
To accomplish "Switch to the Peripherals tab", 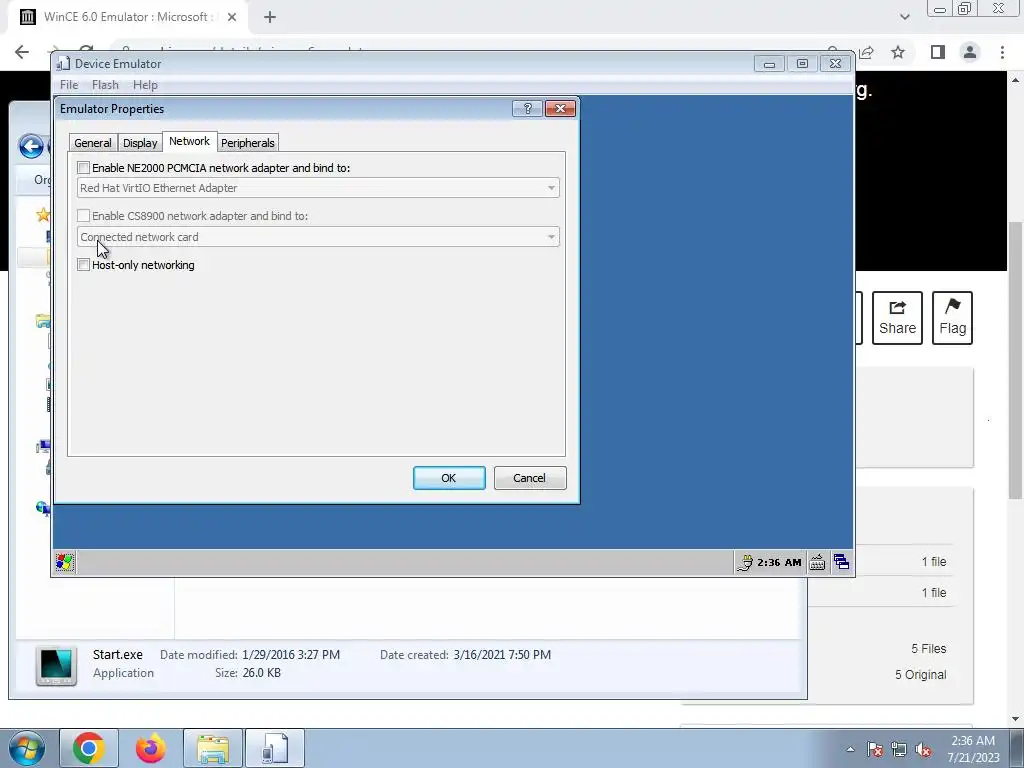I will pos(248,143).
